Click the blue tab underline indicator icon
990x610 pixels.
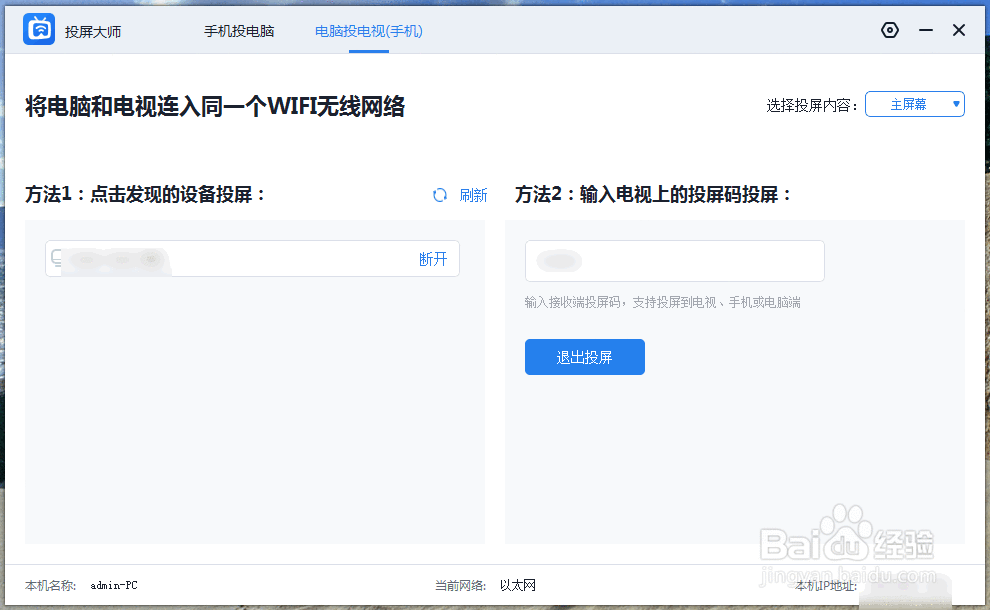click(369, 50)
